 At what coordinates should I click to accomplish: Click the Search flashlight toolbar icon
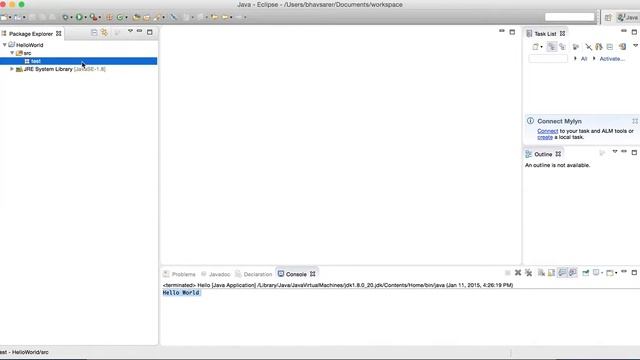tap(158, 17)
